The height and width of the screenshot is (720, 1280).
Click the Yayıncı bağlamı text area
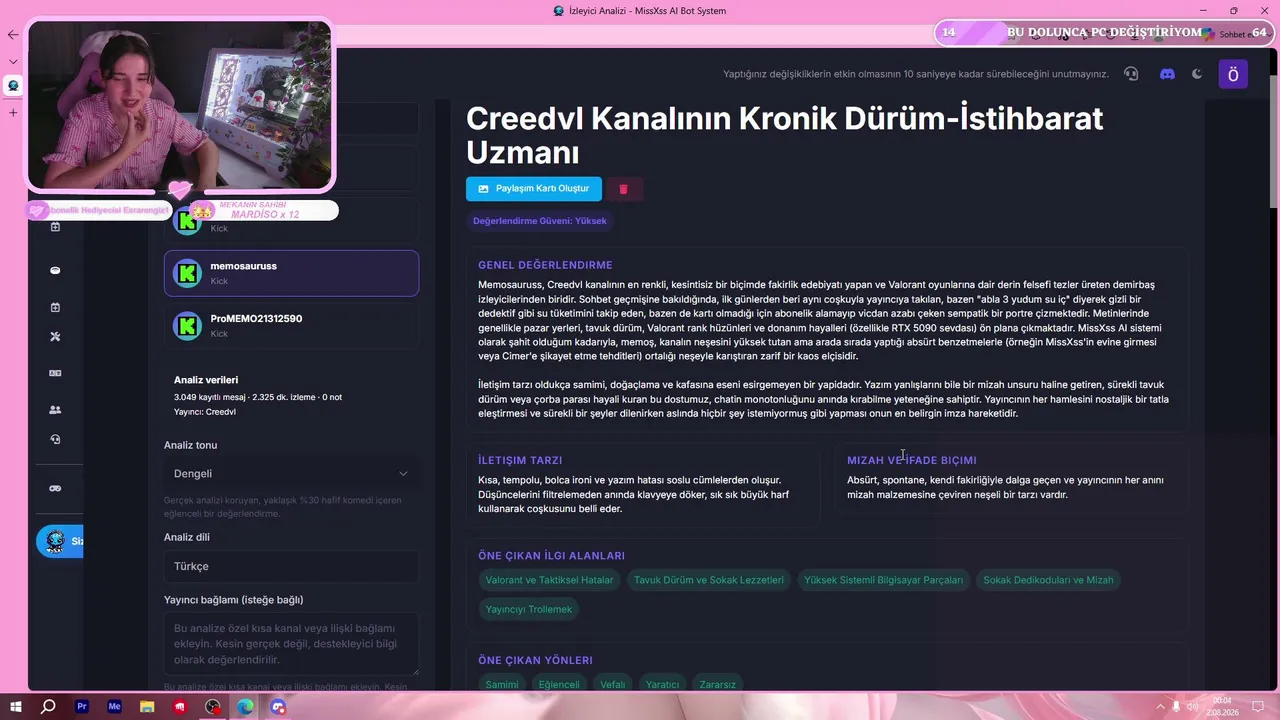pos(291,644)
